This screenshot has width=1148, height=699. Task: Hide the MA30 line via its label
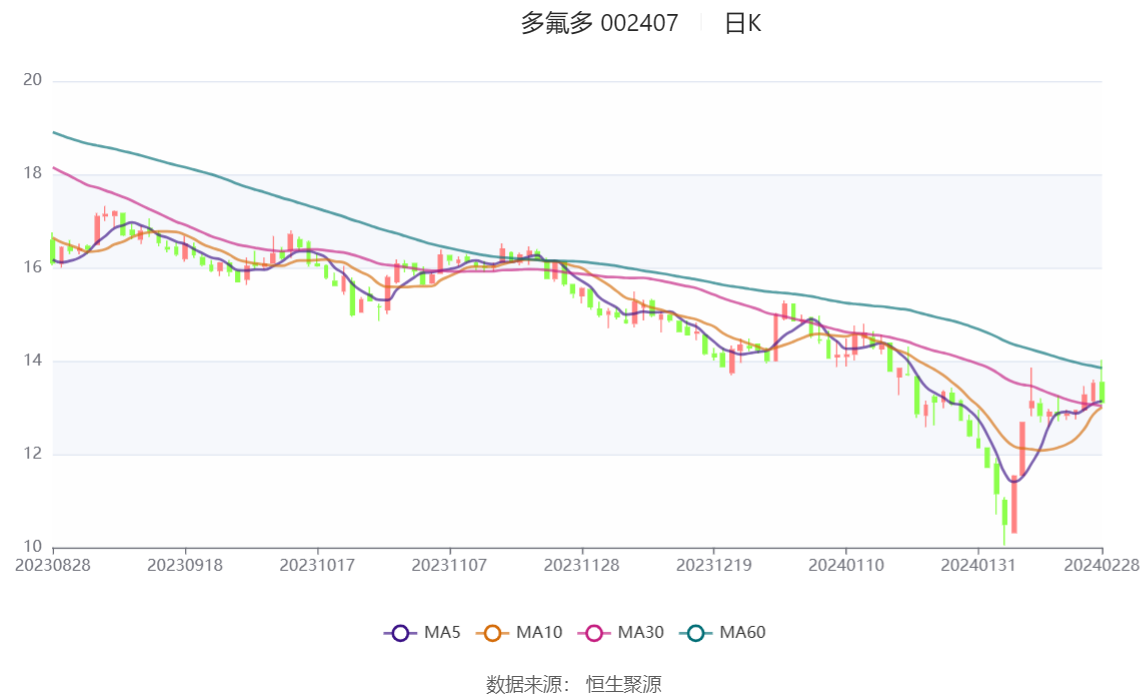click(641, 632)
